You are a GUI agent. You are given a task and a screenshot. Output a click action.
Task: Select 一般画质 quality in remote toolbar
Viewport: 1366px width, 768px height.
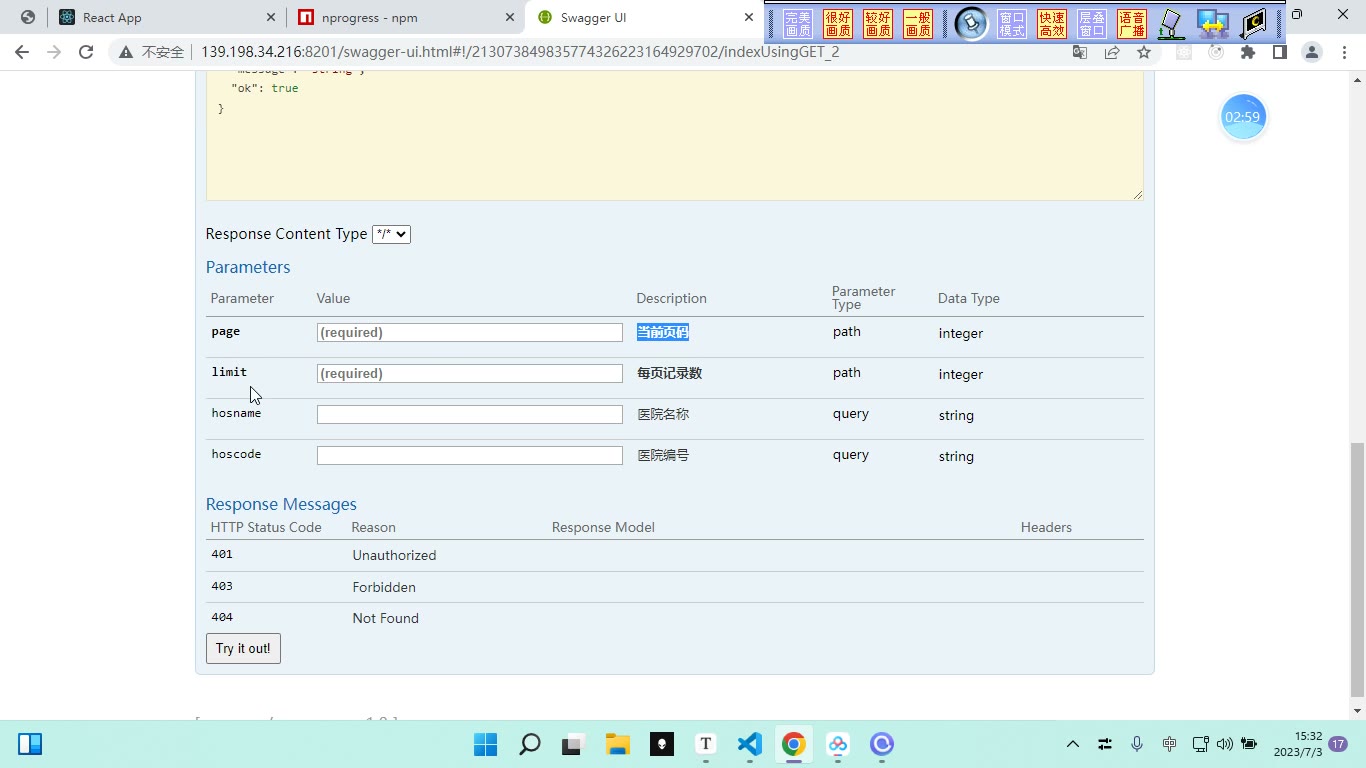click(918, 24)
